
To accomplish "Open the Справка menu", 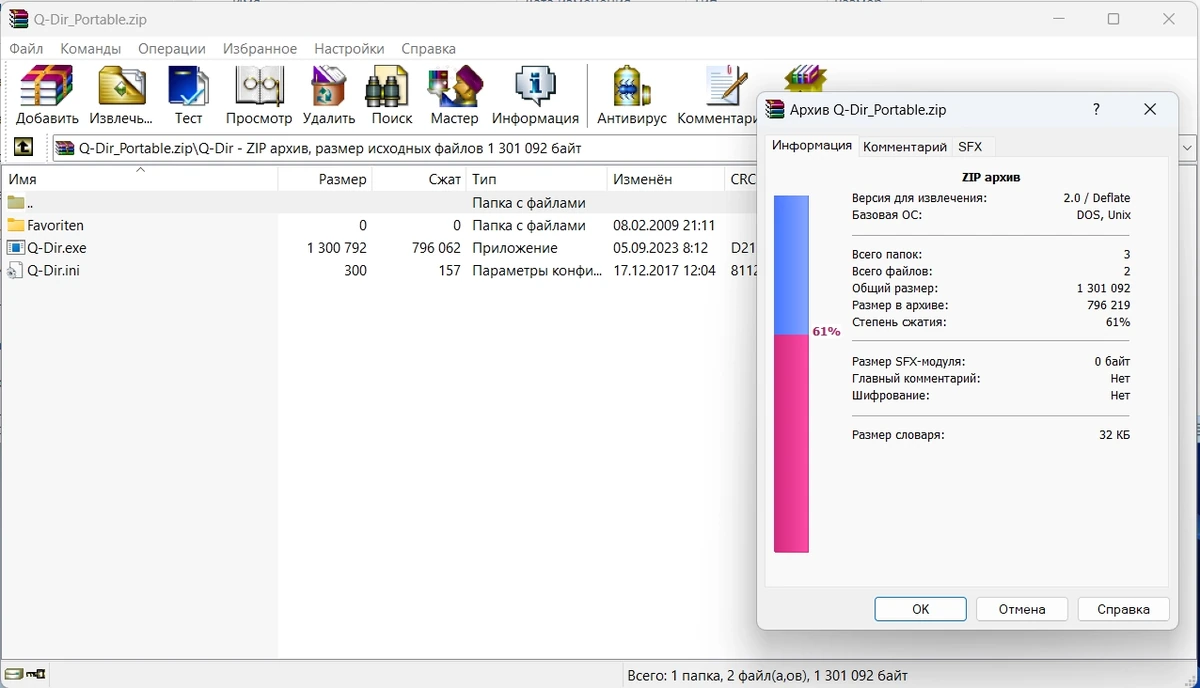I will coord(428,48).
